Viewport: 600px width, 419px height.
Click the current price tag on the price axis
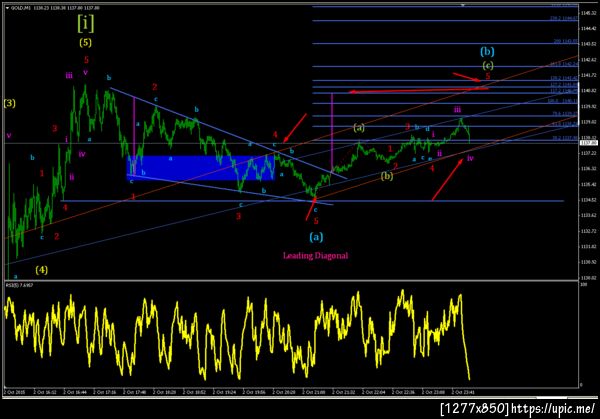click(589, 143)
